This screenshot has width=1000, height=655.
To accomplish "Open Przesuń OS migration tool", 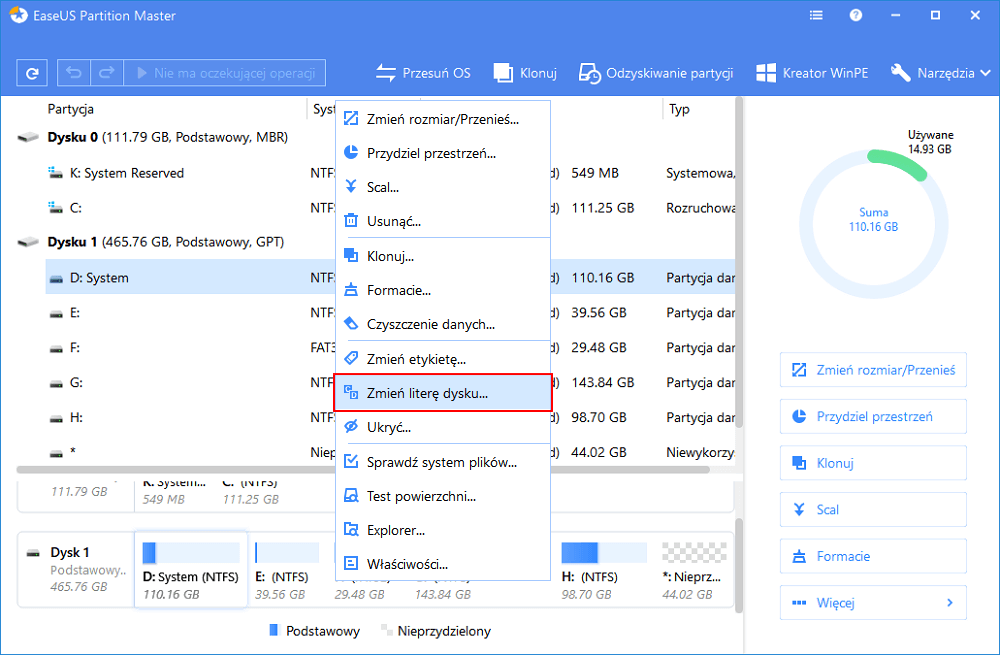I will (x=423, y=73).
